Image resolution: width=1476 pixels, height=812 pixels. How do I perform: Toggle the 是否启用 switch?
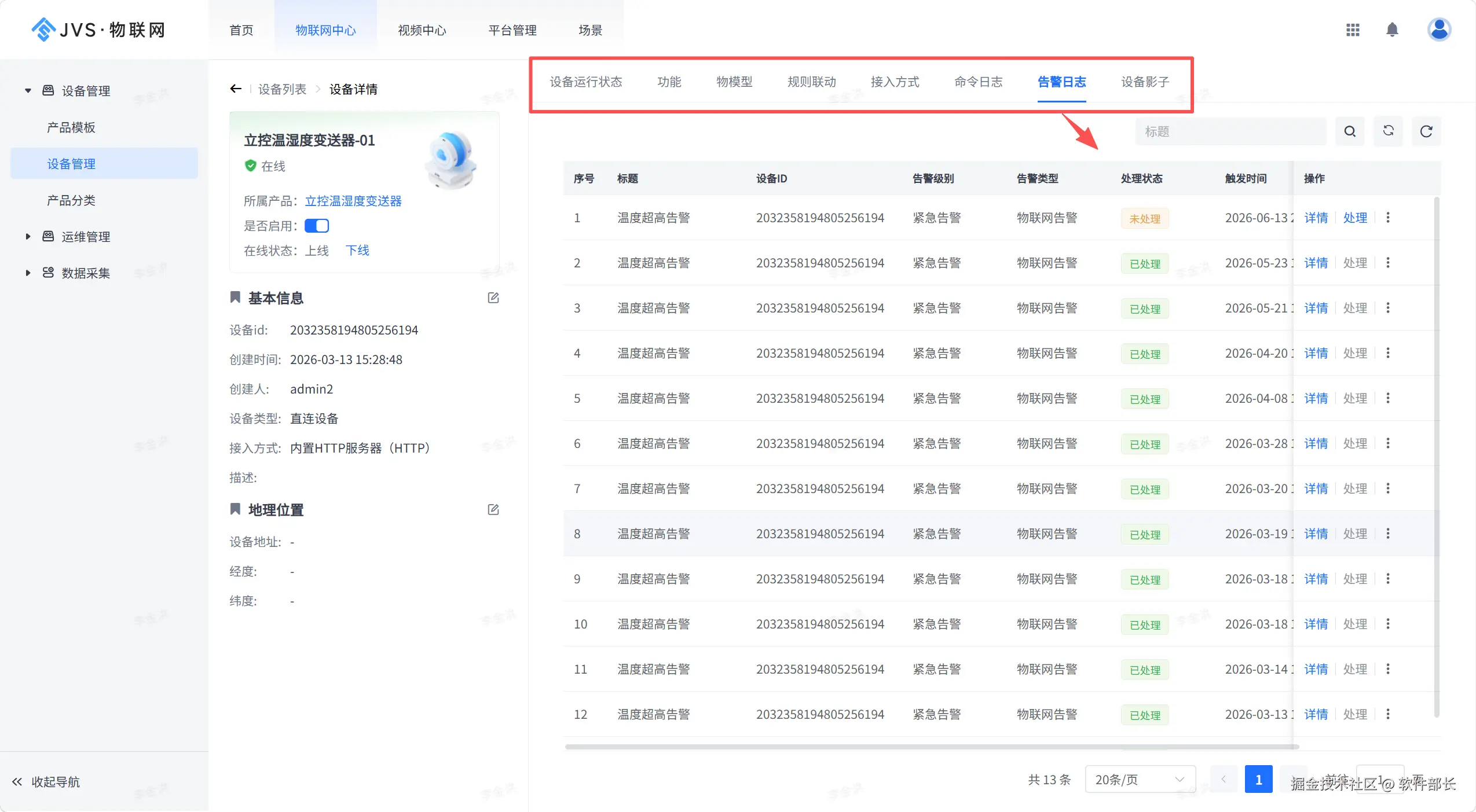coord(317,226)
